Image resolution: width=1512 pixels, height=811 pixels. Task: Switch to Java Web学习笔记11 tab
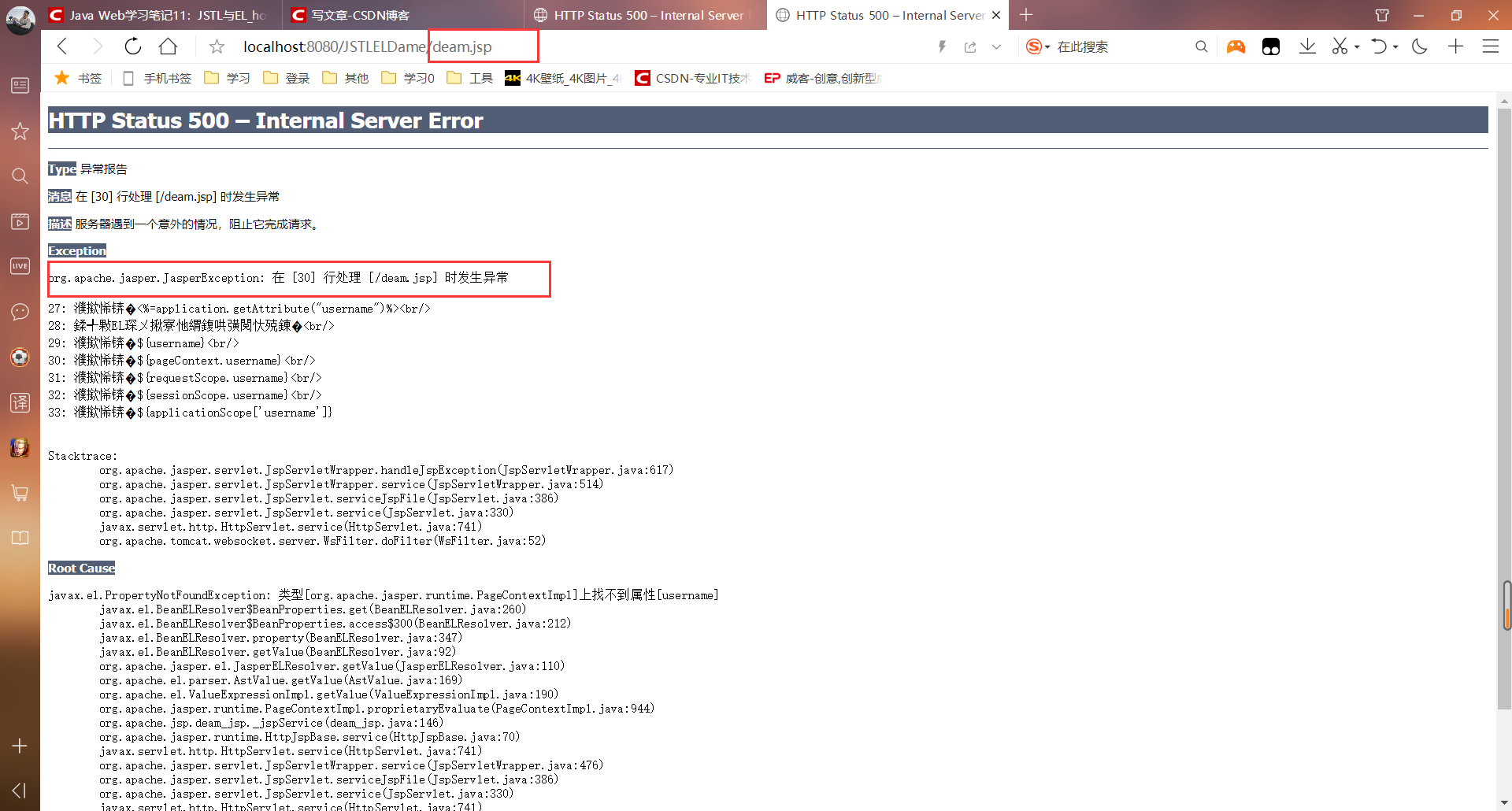click(x=161, y=15)
